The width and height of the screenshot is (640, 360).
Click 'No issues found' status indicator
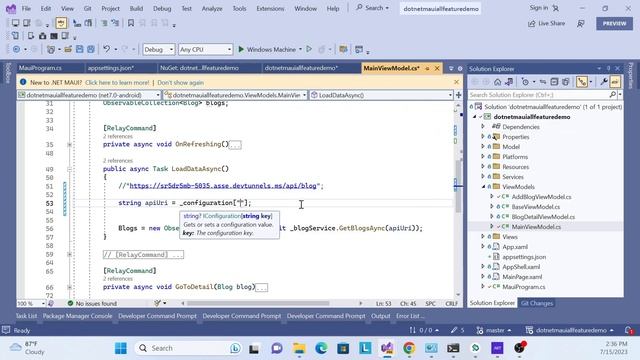92,303
